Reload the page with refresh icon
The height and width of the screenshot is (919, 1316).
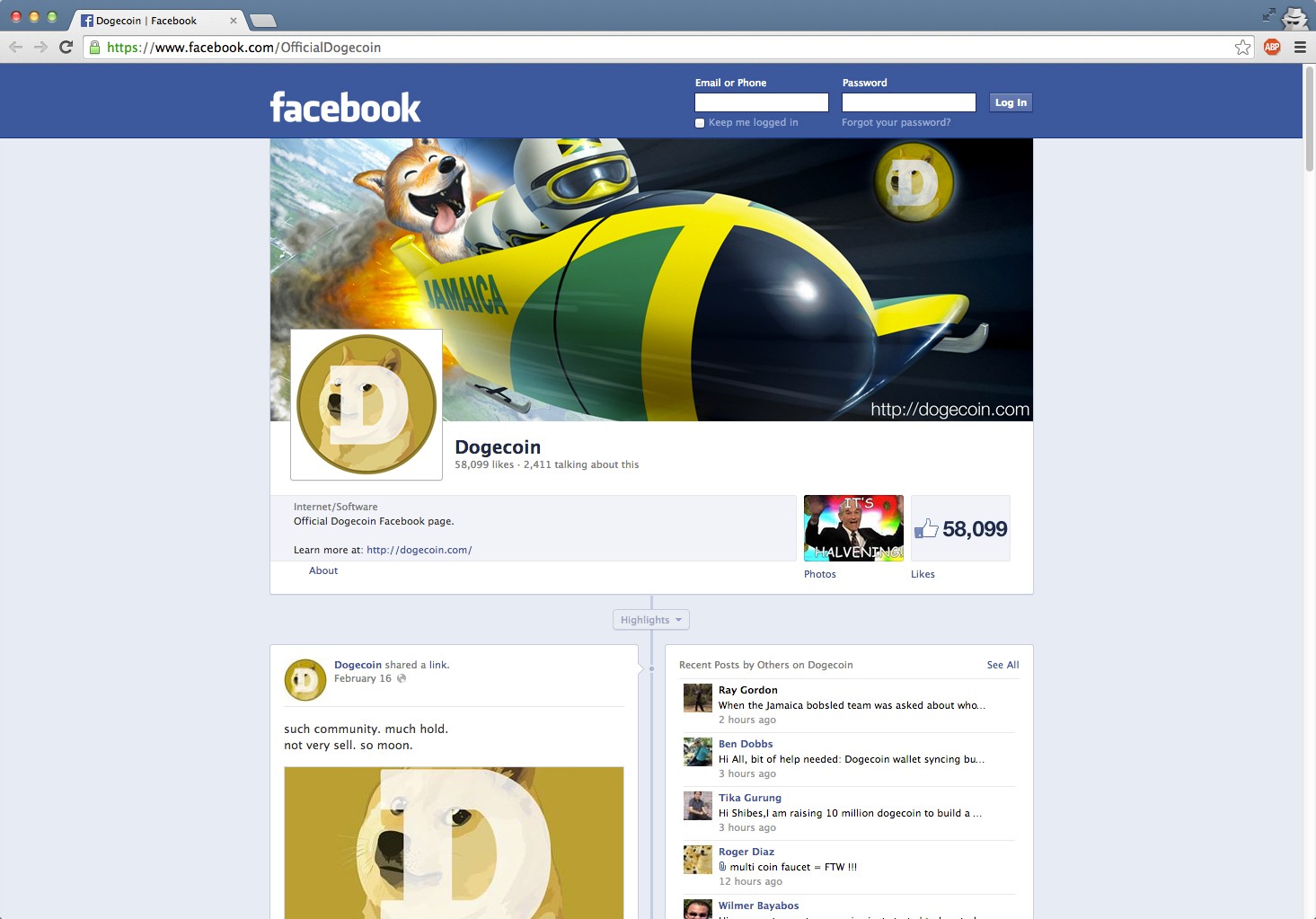pyautogui.click(x=66, y=47)
